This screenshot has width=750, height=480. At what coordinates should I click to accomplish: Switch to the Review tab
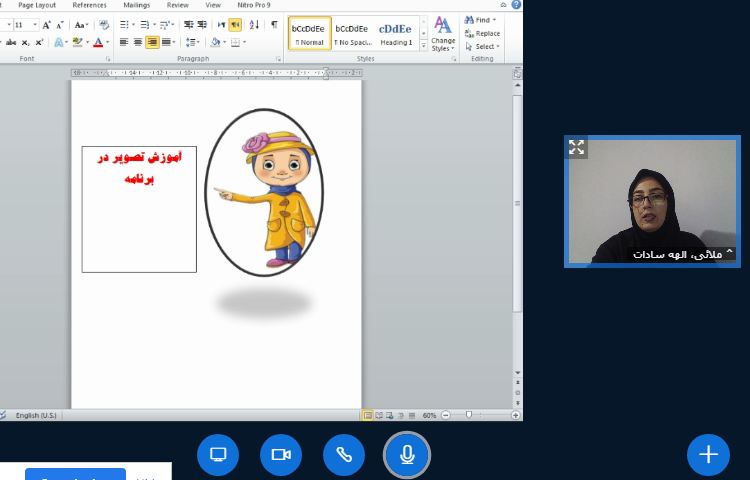tap(177, 5)
